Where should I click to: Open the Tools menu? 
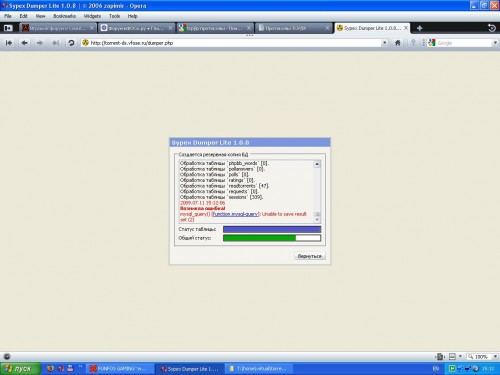pyautogui.click(x=114, y=16)
